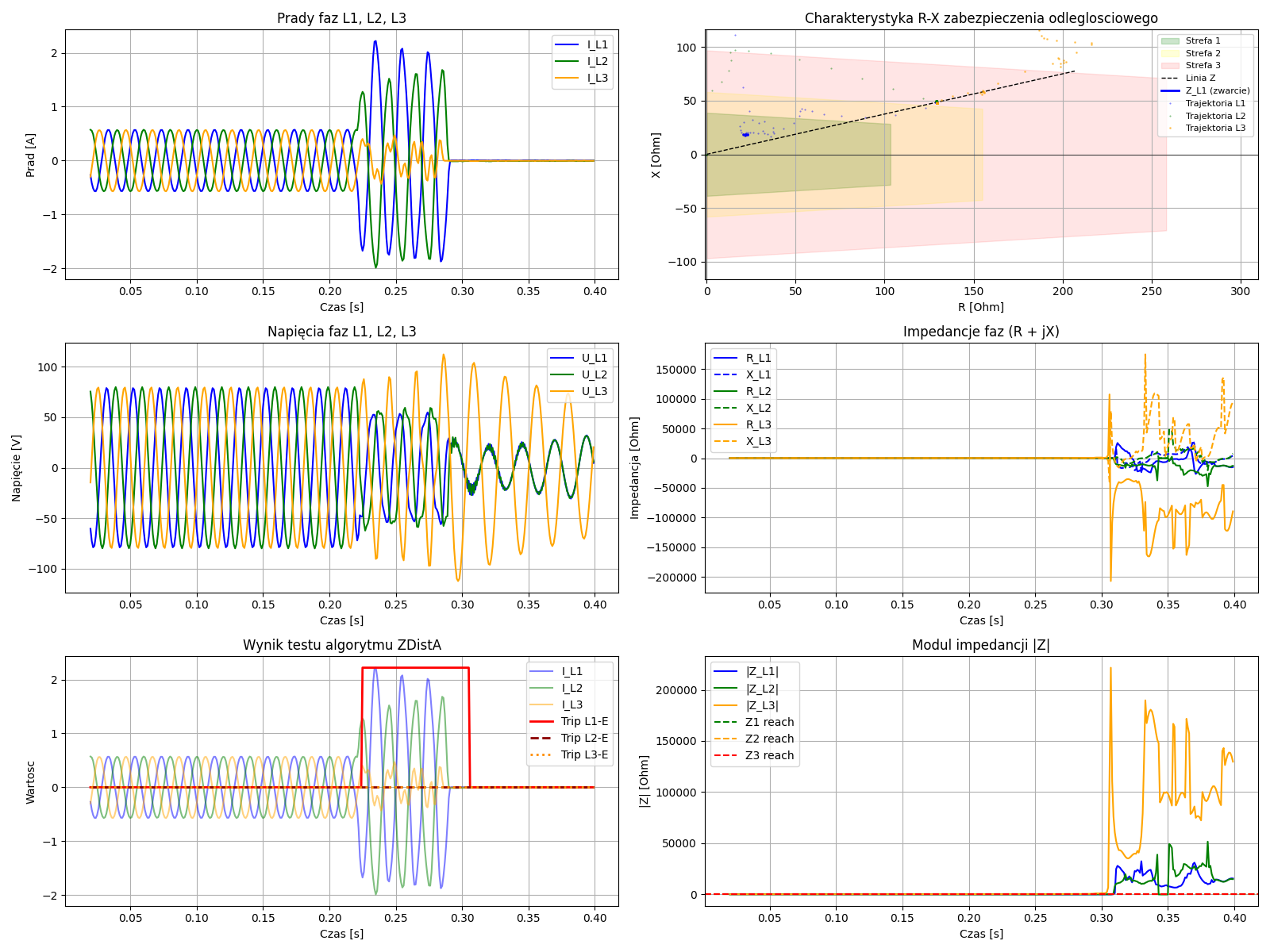Click the 'Charakterystyka R-X zabezpieczenia odleglosciowego' title
Screen dimensions: 1270x952
[980, 18]
